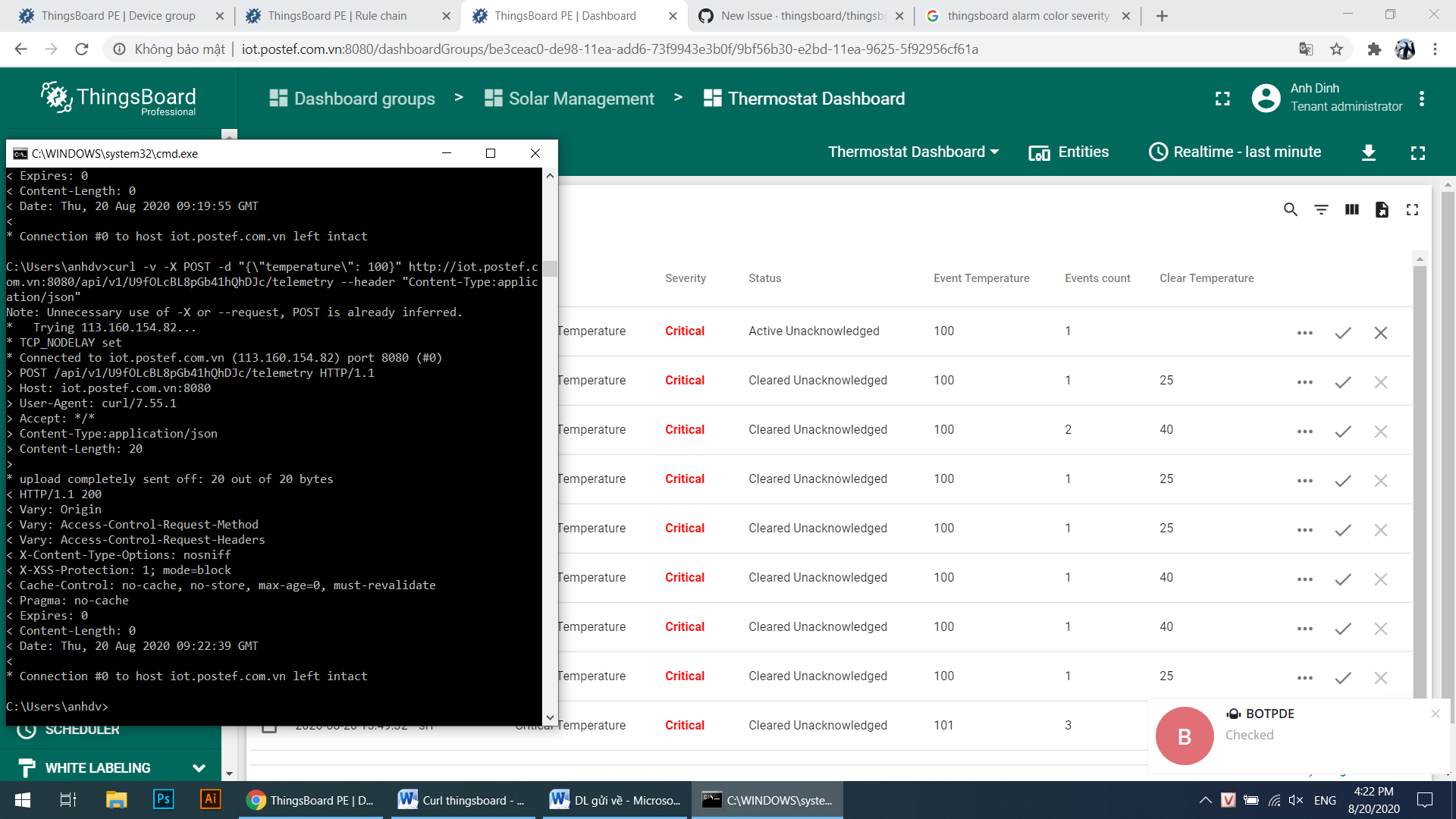Image resolution: width=1456 pixels, height=819 pixels.
Task: Clear the Active Unacknowledged alarm
Action: (x=1380, y=333)
